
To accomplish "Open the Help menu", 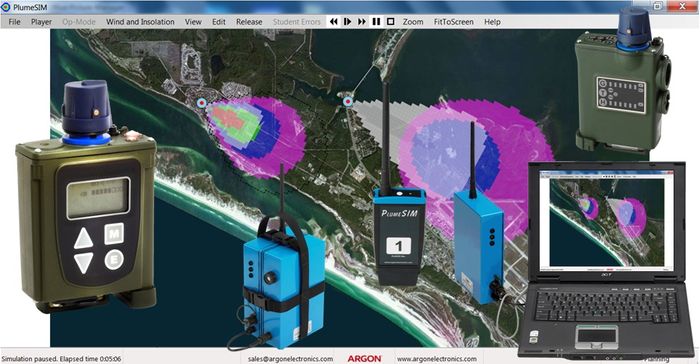I will tap(492, 22).
